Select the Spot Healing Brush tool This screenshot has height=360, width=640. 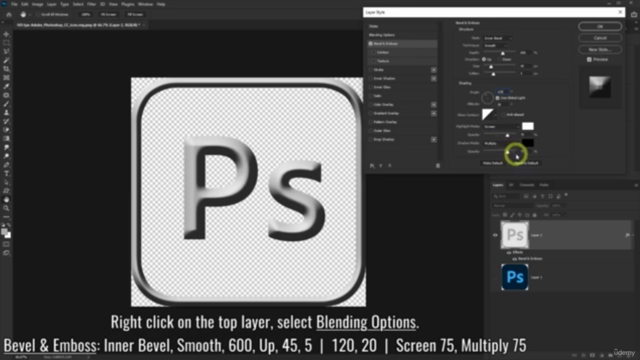[x=6, y=95]
